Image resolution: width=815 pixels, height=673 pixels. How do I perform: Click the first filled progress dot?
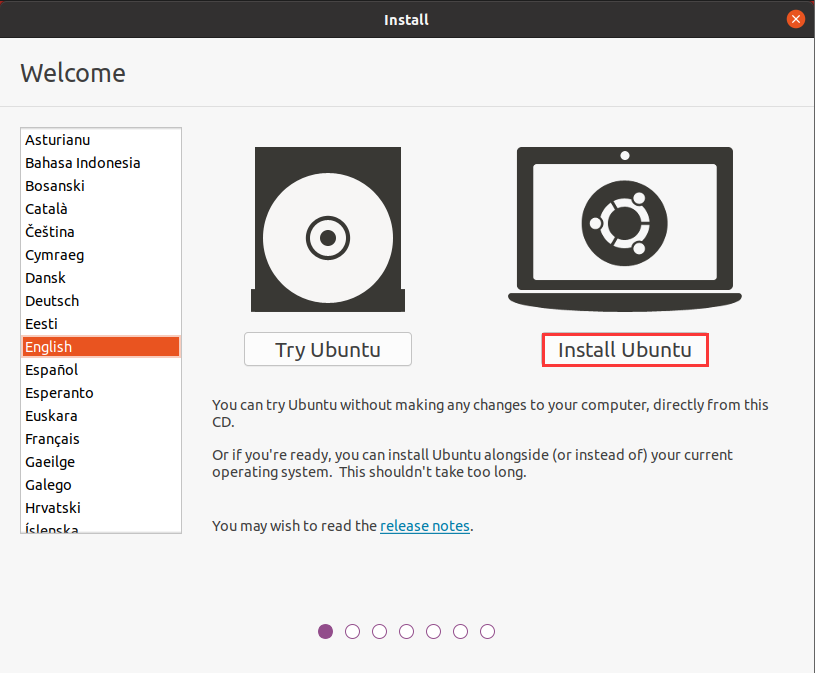(325, 631)
